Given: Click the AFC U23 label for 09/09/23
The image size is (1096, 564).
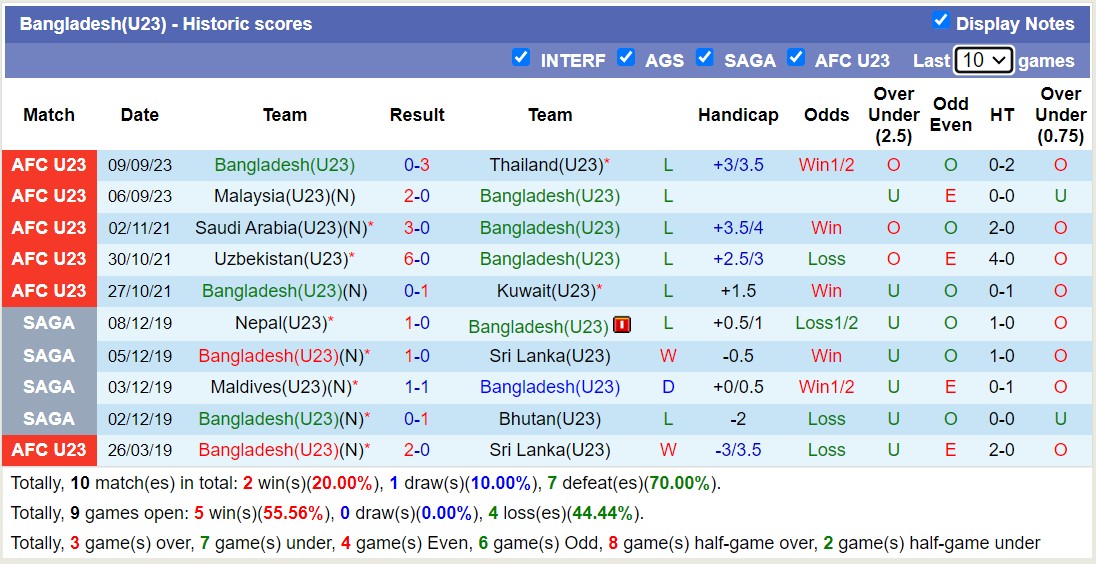Looking at the screenshot, I should (x=49, y=165).
